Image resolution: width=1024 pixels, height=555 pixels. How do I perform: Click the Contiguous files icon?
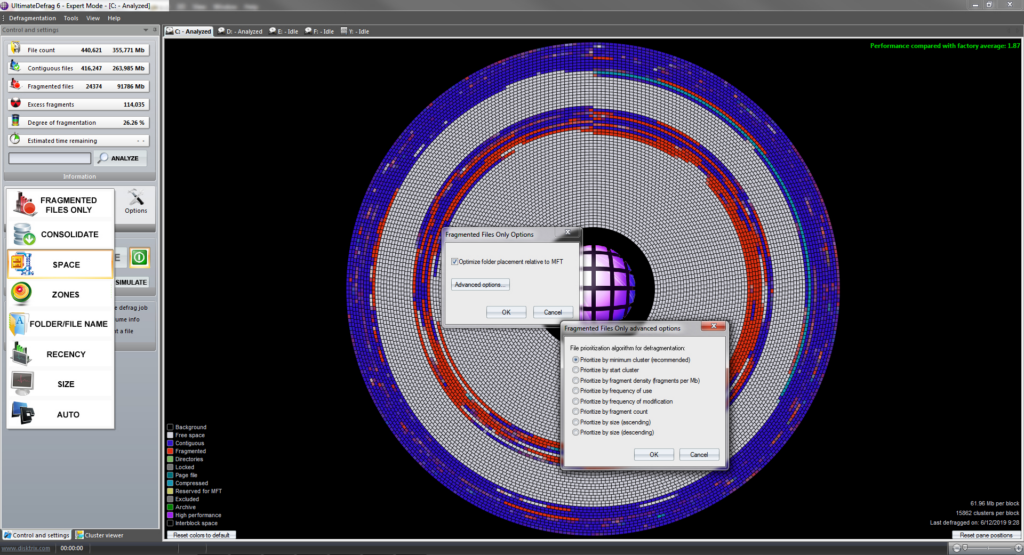pos(16,67)
